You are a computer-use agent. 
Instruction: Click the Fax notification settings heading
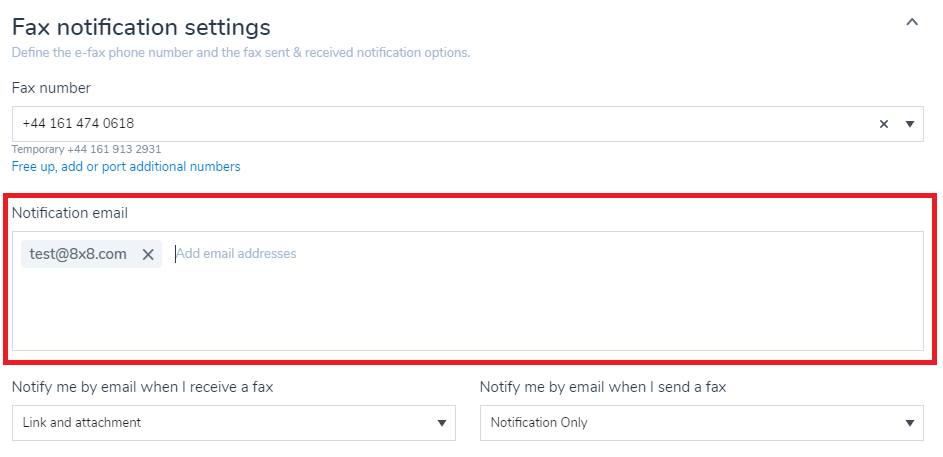click(x=141, y=27)
